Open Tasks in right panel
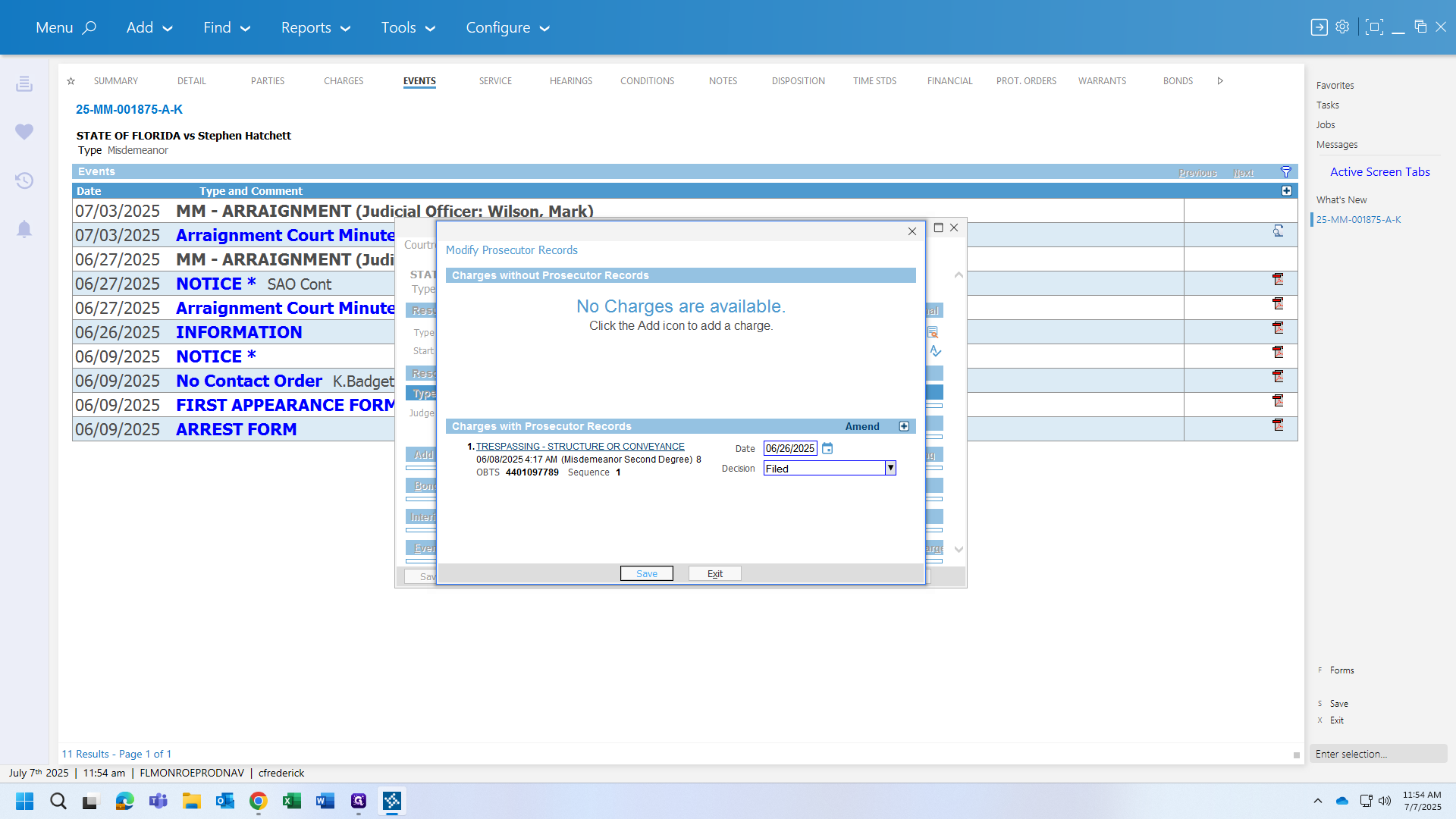The height and width of the screenshot is (819, 1456). pyautogui.click(x=1327, y=105)
